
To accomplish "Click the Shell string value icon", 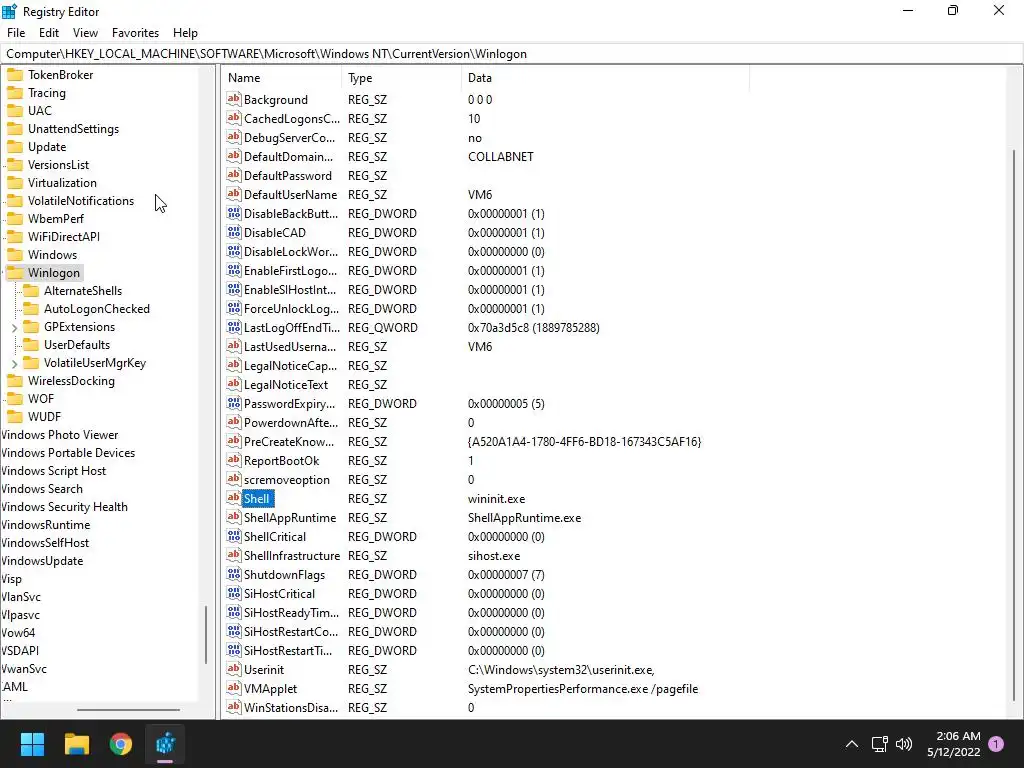I will (234, 498).
